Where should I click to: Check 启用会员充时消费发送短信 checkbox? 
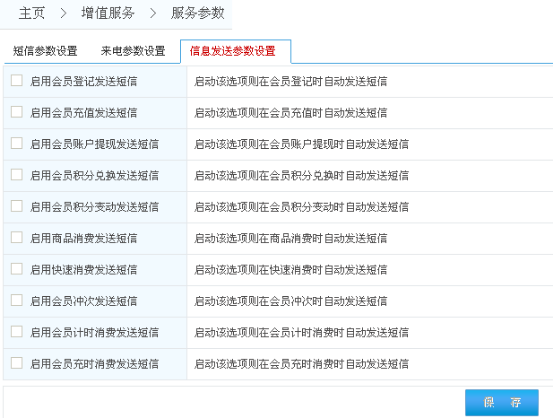(17, 363)
